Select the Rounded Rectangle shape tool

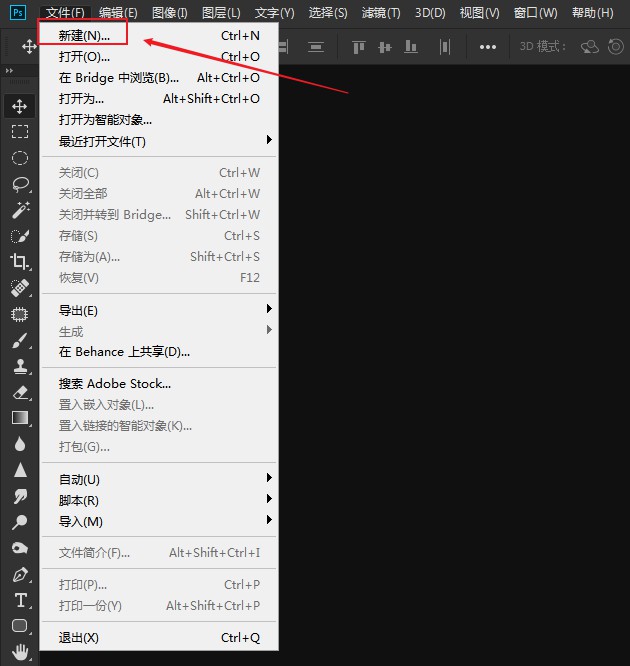click(x=20, y=626)
